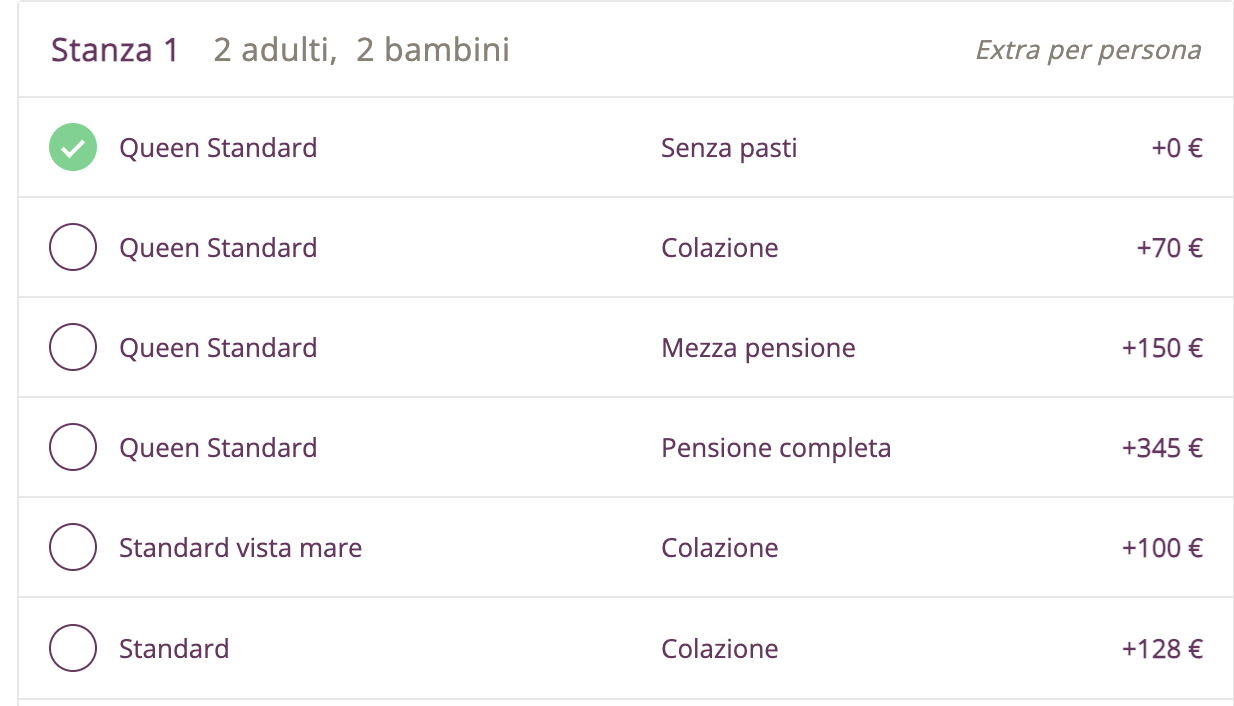Click the Standard vista mare room name
Viewport: 1234px width, 706px height.
pos(240,548)
